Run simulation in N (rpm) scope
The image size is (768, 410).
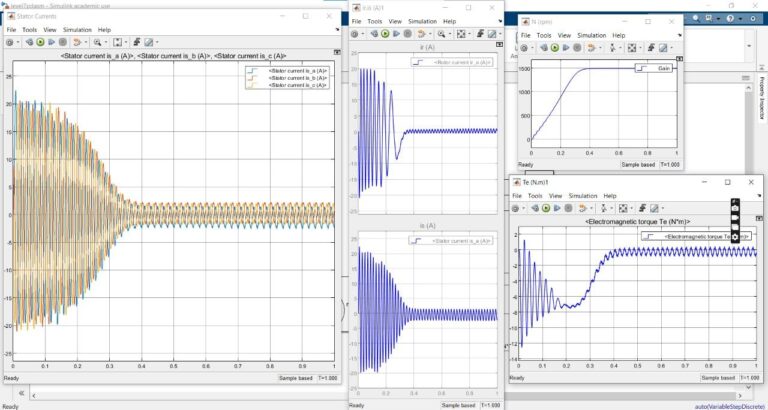tap(554, 48)
